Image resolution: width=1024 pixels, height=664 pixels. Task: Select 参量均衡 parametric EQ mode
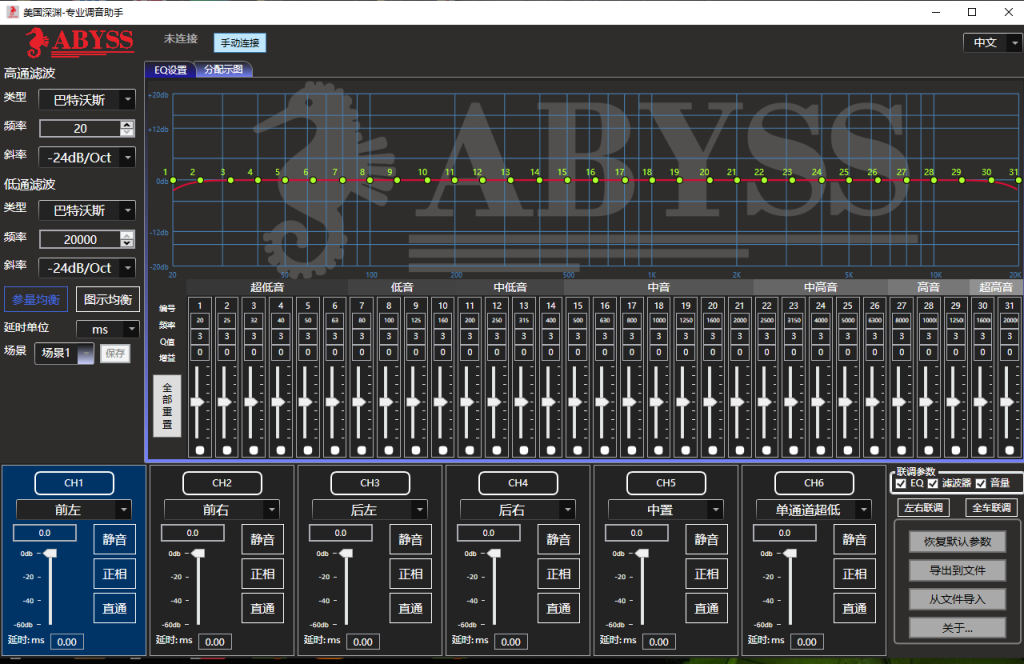pyautogui.click(x=36, y=300)
